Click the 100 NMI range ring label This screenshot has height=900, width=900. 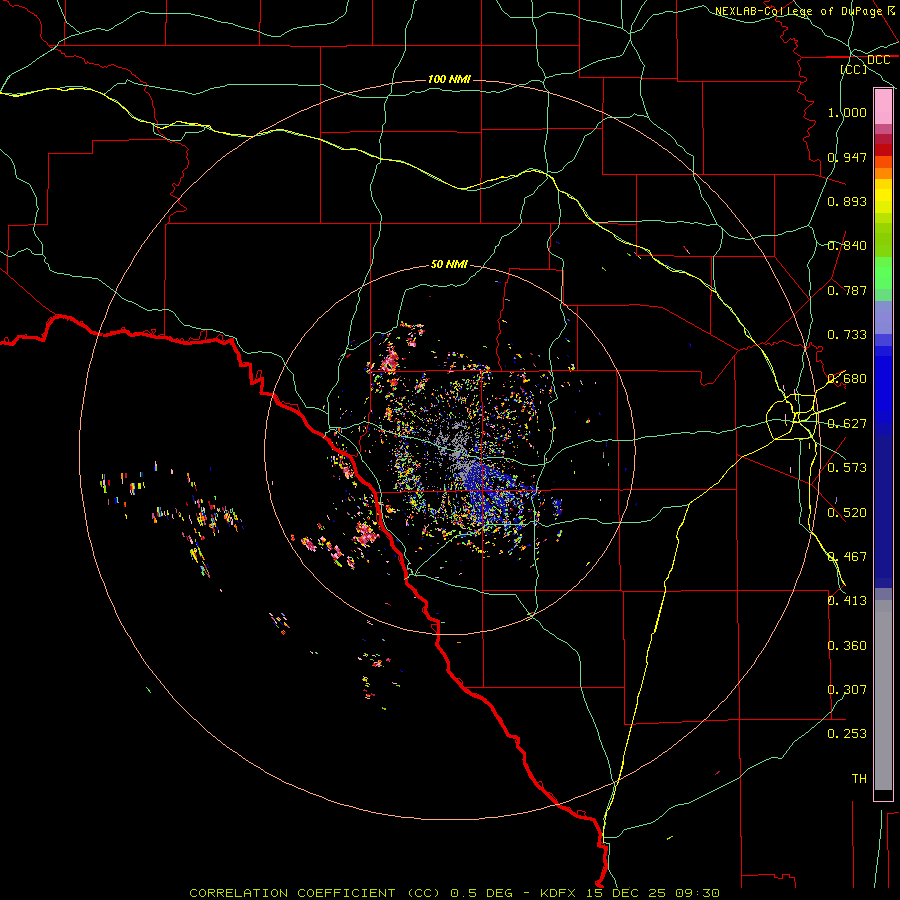tap(449, 79)
